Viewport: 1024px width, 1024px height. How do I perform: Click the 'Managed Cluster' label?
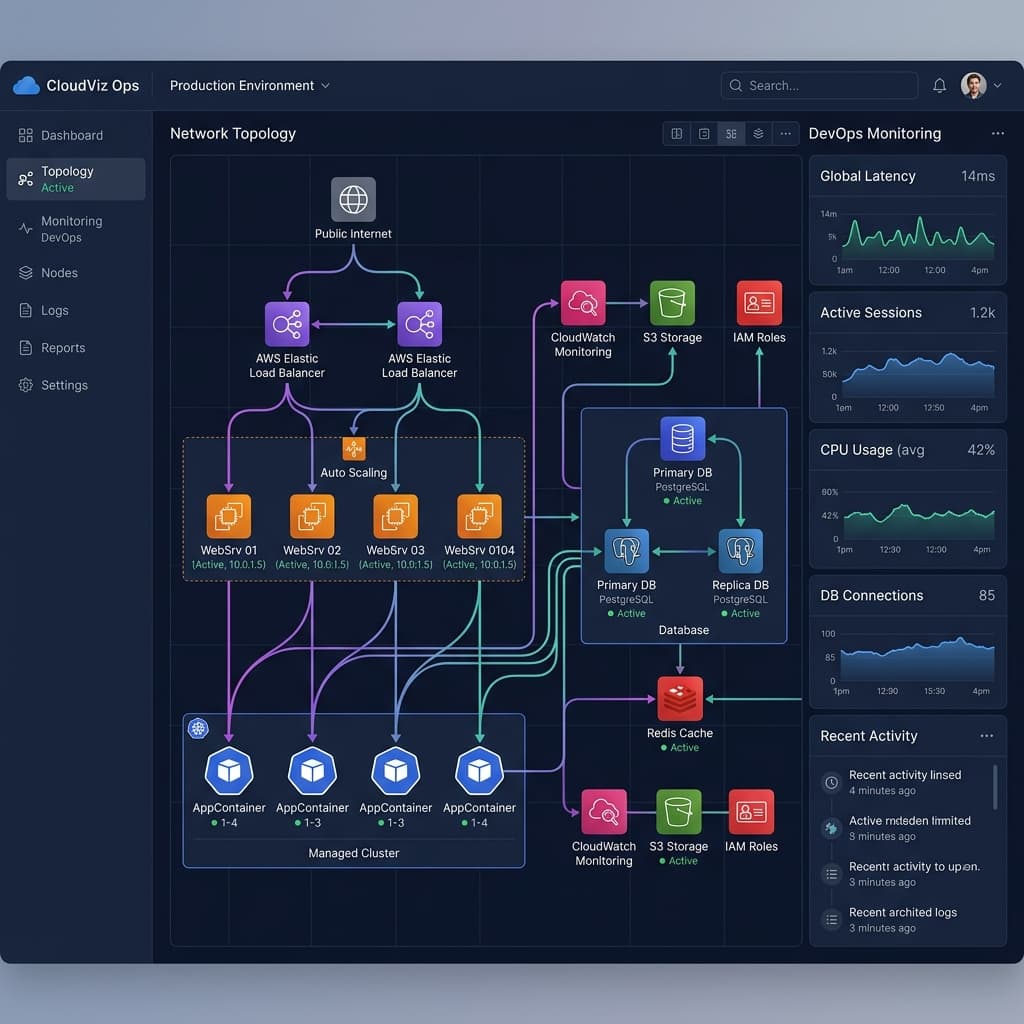[x=353, y=853]
